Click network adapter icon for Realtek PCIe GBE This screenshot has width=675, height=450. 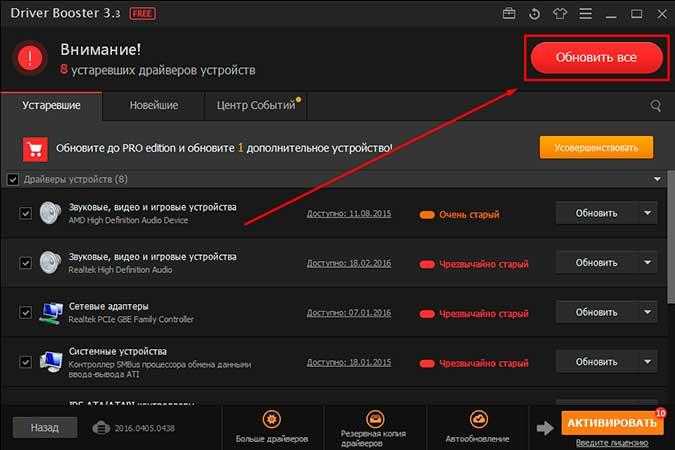point(51,313)
